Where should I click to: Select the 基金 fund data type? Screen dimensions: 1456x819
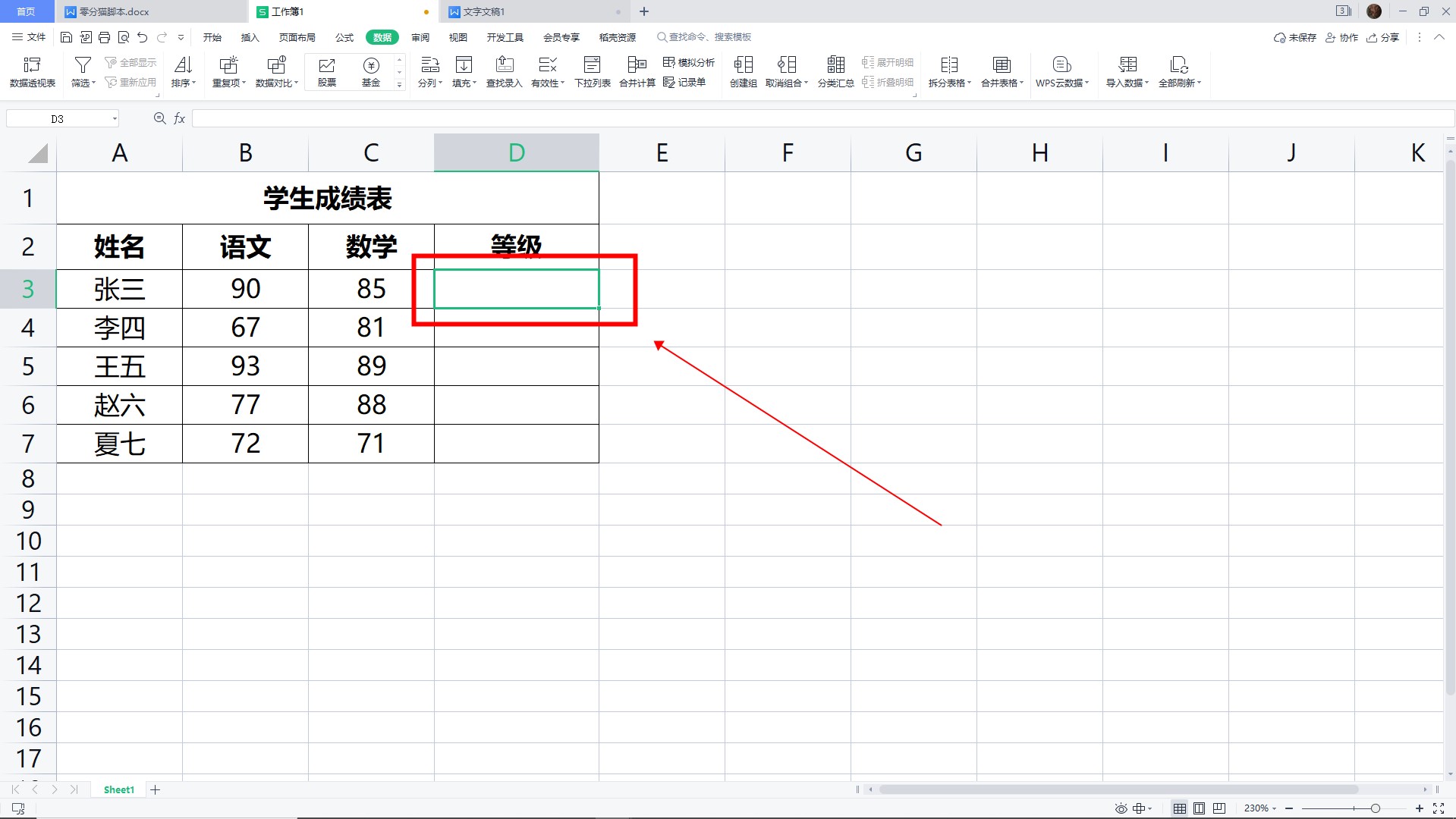371,73
